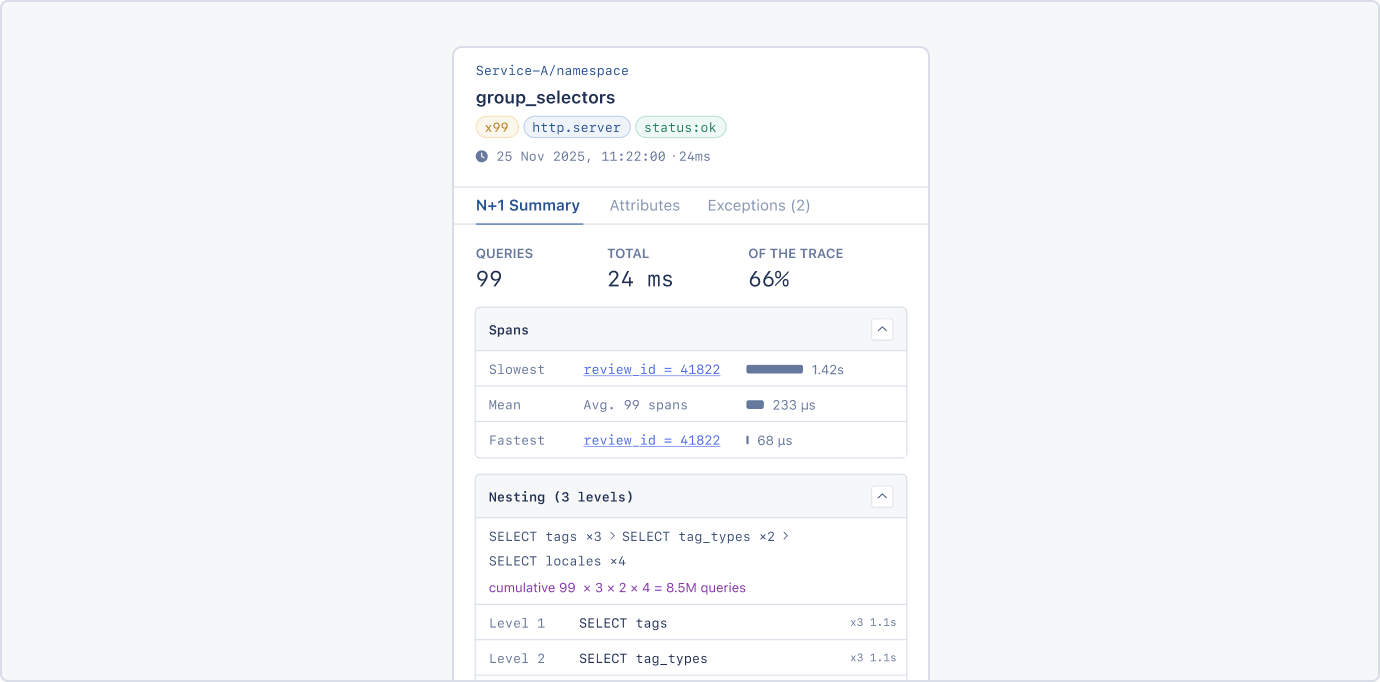Screen dimensions: 1380x682
Task: Open the Fastest span review_id = 41822 link
Action: click(x=652, y=440)
